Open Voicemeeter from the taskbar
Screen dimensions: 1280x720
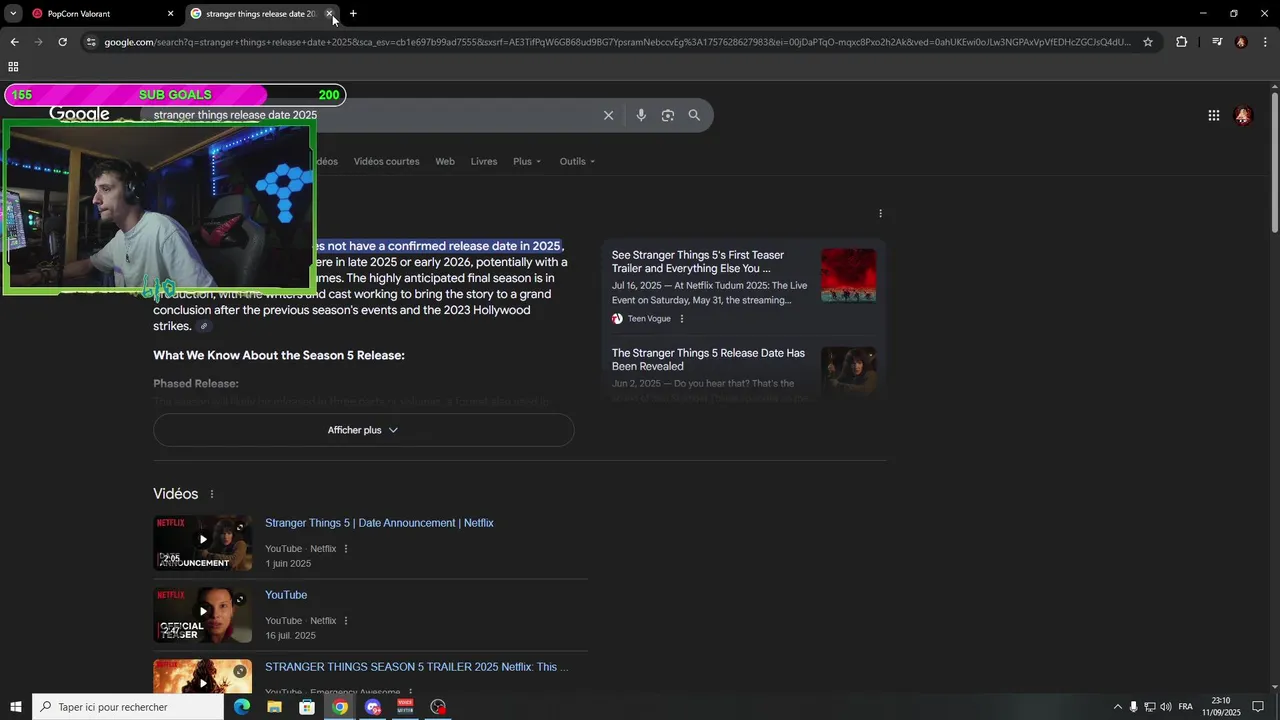405,707
